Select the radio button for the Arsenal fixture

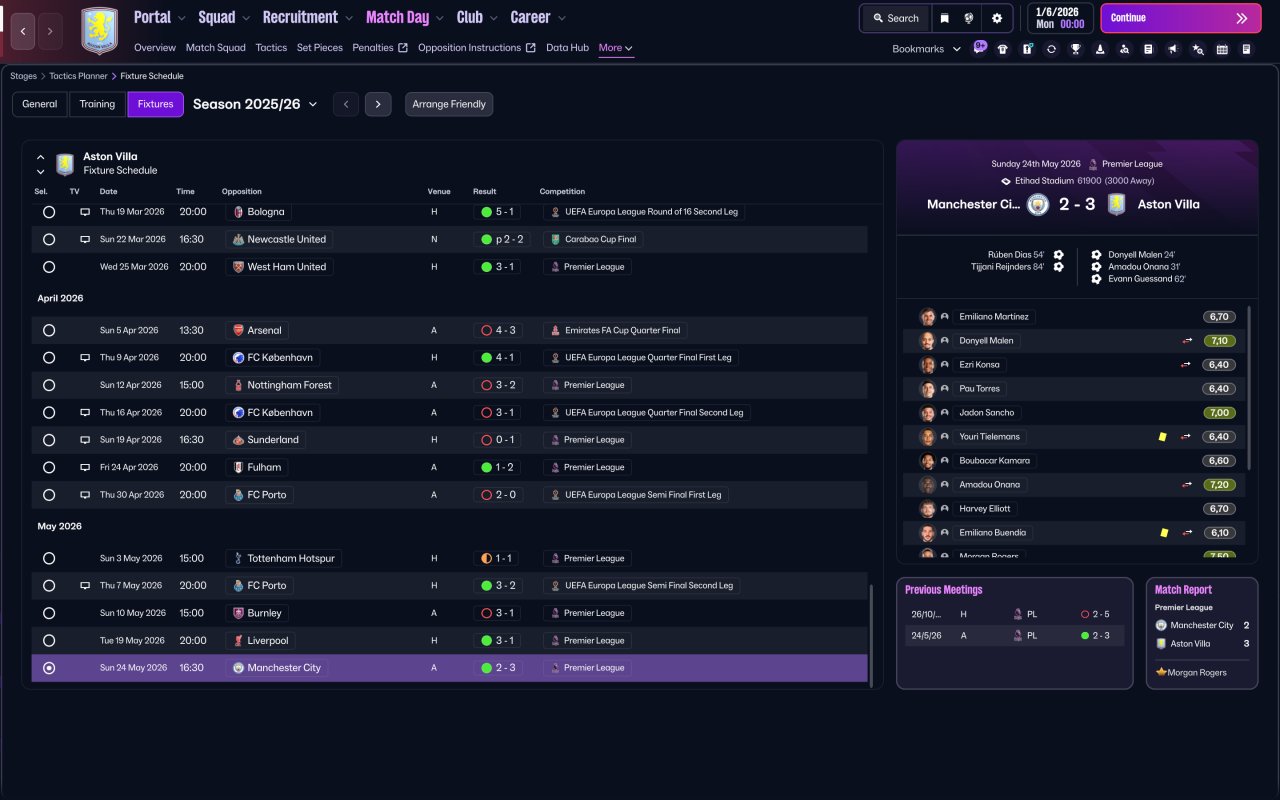pos(49,330)
